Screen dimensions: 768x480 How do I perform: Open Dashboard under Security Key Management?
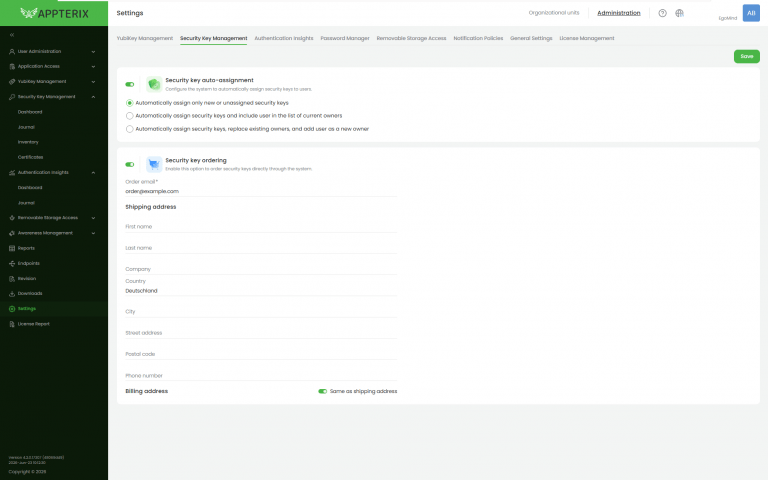tap(30, 112)
